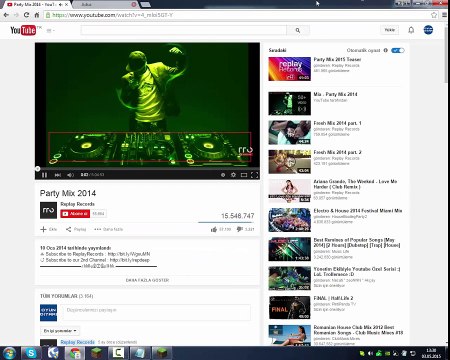The width and height of the screenshot is (450, 360).
Task: Open Best Remixes of Popular Songs thumbnail
Action: click(290, 249)
